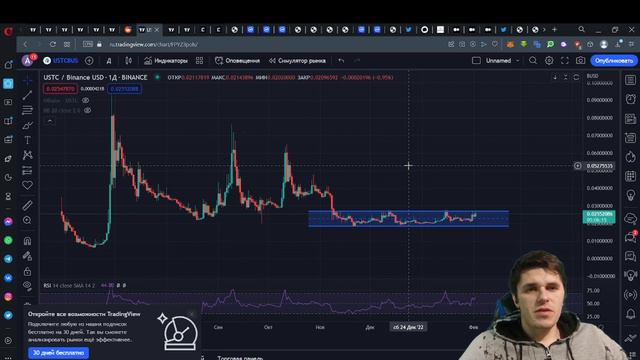Screen dimensions: 640x360
Task: Open the Watchlist panel in right sidebar
Action: click(x=631, y=80)
